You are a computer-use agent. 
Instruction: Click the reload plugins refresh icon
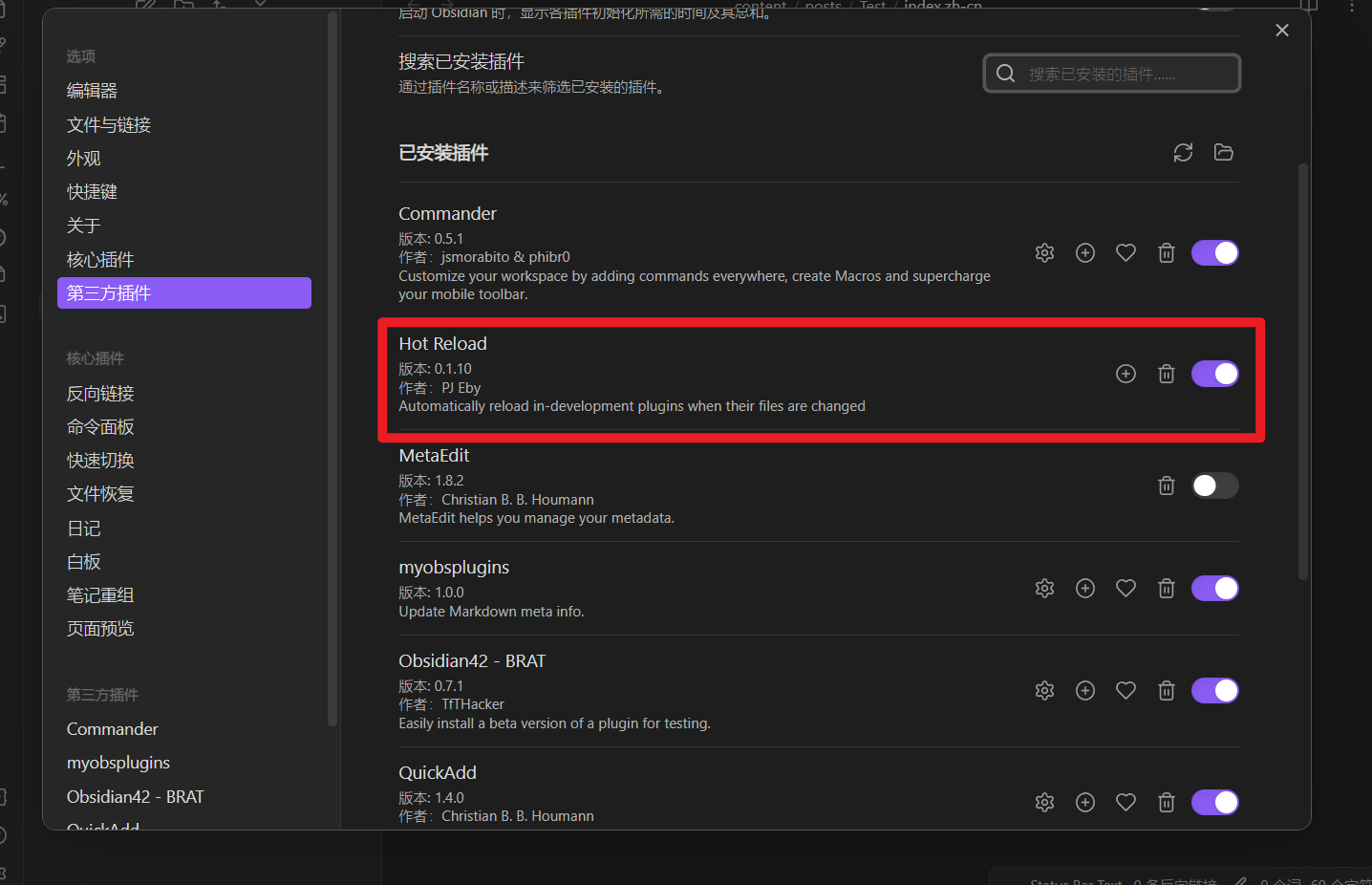coord(1183,153)
